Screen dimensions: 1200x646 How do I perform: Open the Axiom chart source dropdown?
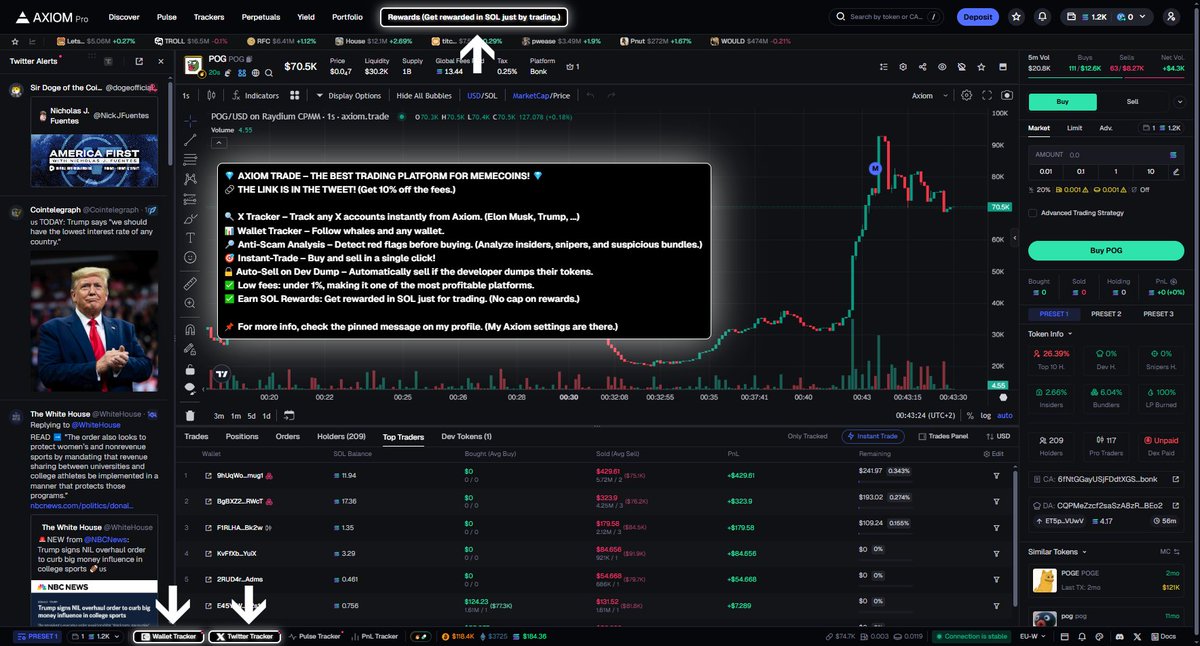[929, 96]
